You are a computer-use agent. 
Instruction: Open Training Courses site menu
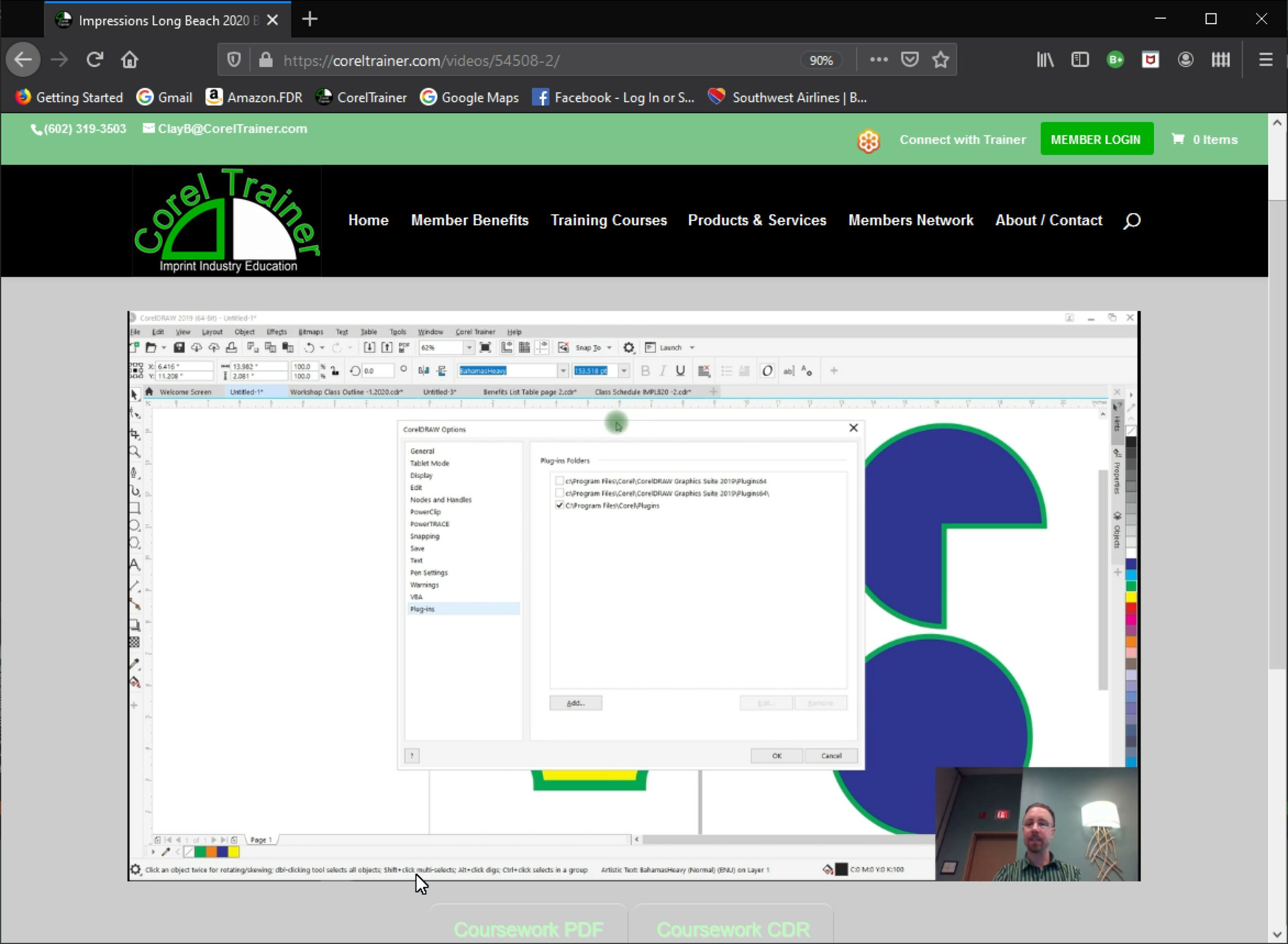(609, 220)
